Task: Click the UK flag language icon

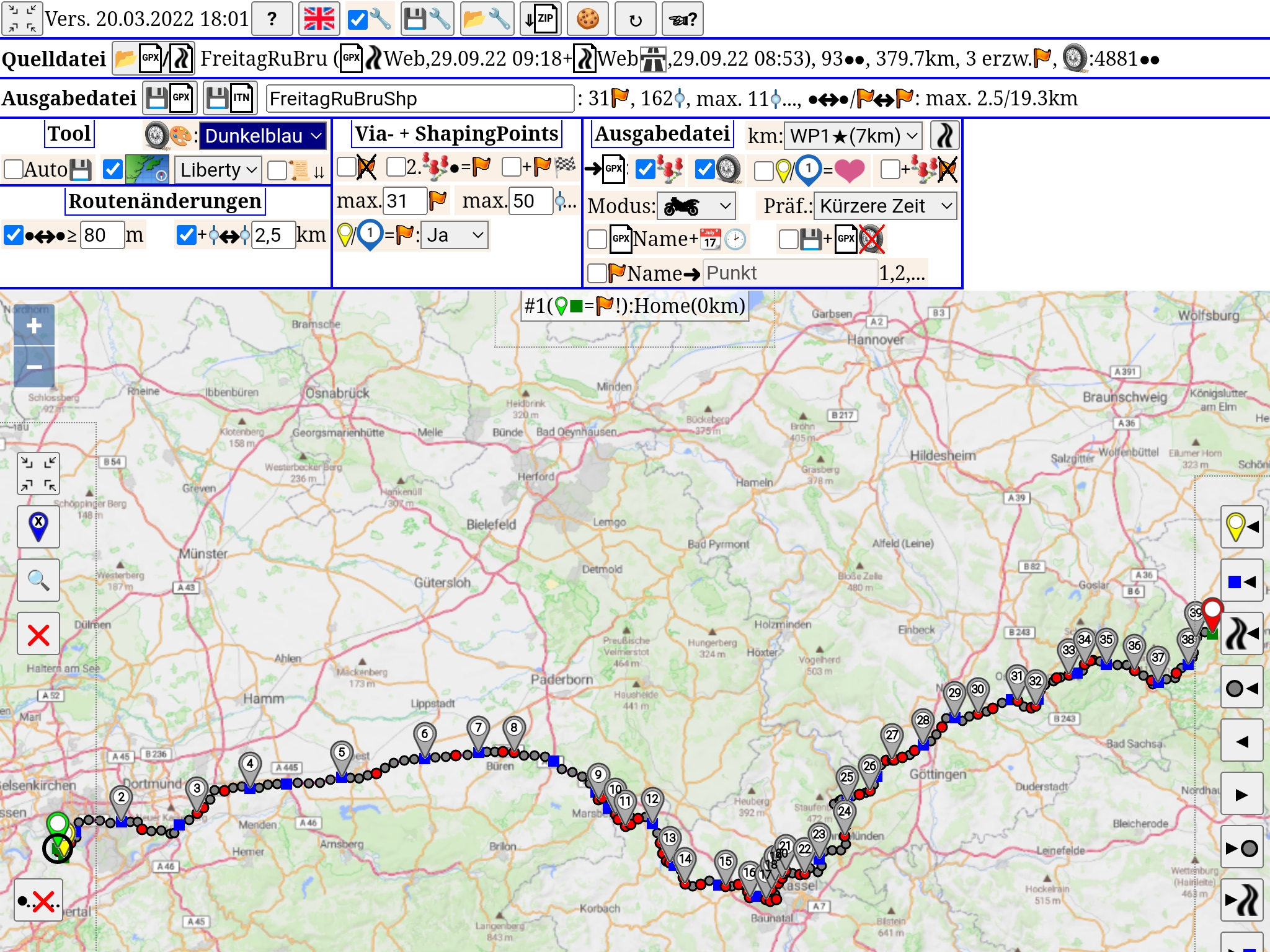Action: click(319, 19)
